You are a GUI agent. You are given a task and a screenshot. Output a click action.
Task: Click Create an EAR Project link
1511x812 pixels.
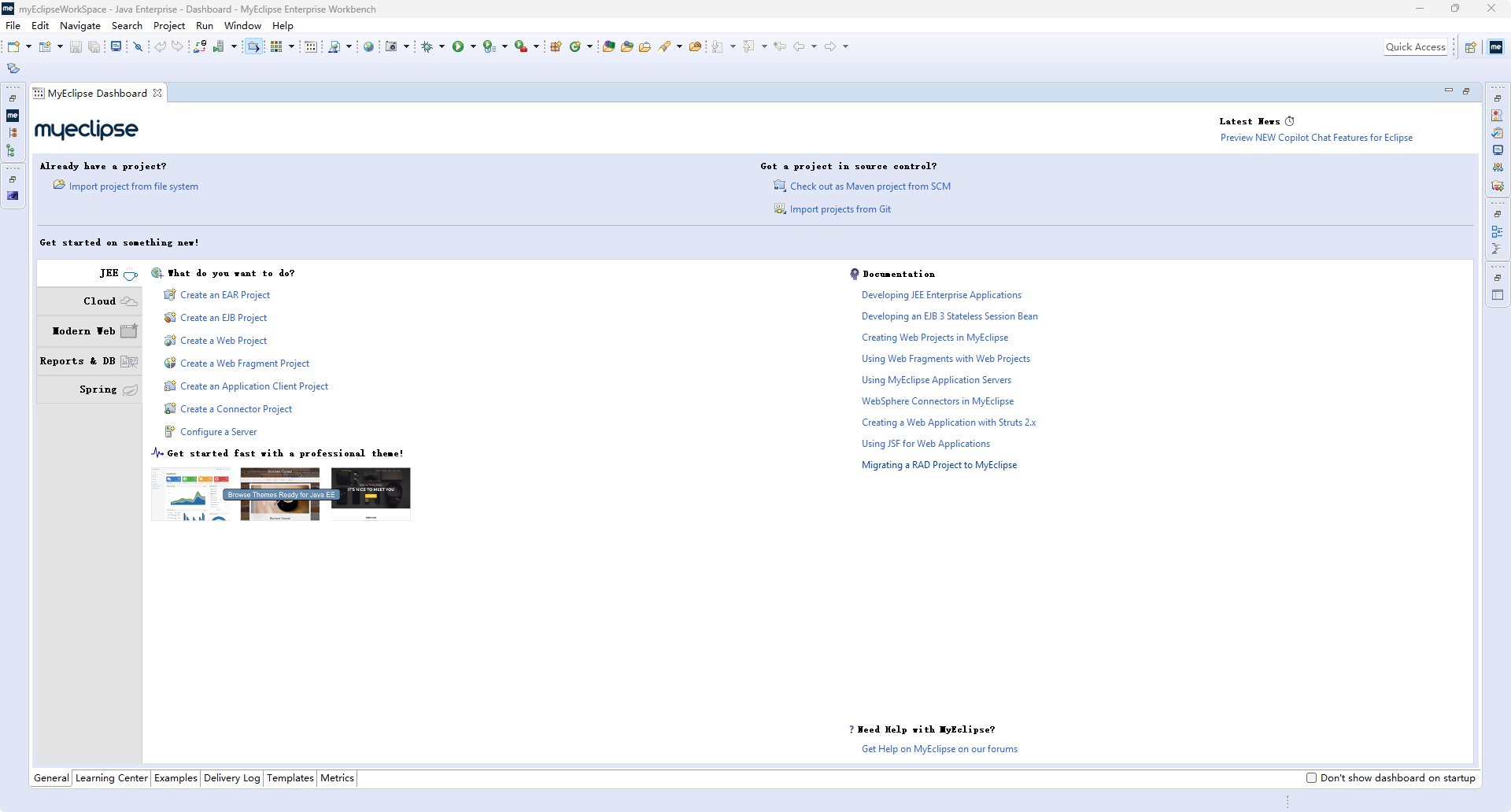tap(225, 295)
